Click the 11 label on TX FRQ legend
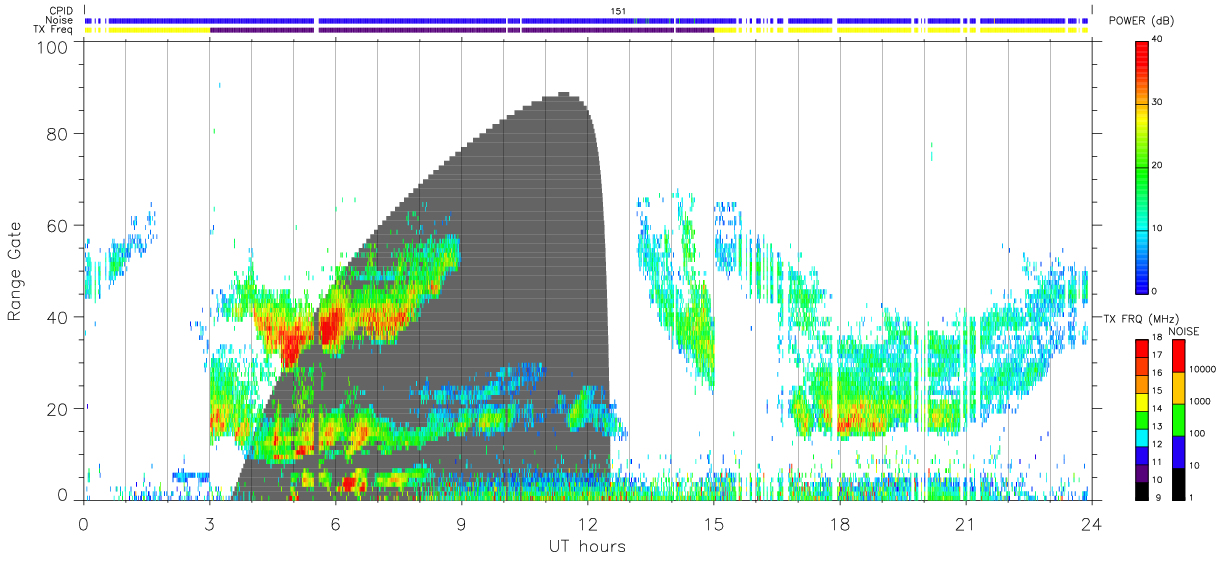 tap(1159, 462)
